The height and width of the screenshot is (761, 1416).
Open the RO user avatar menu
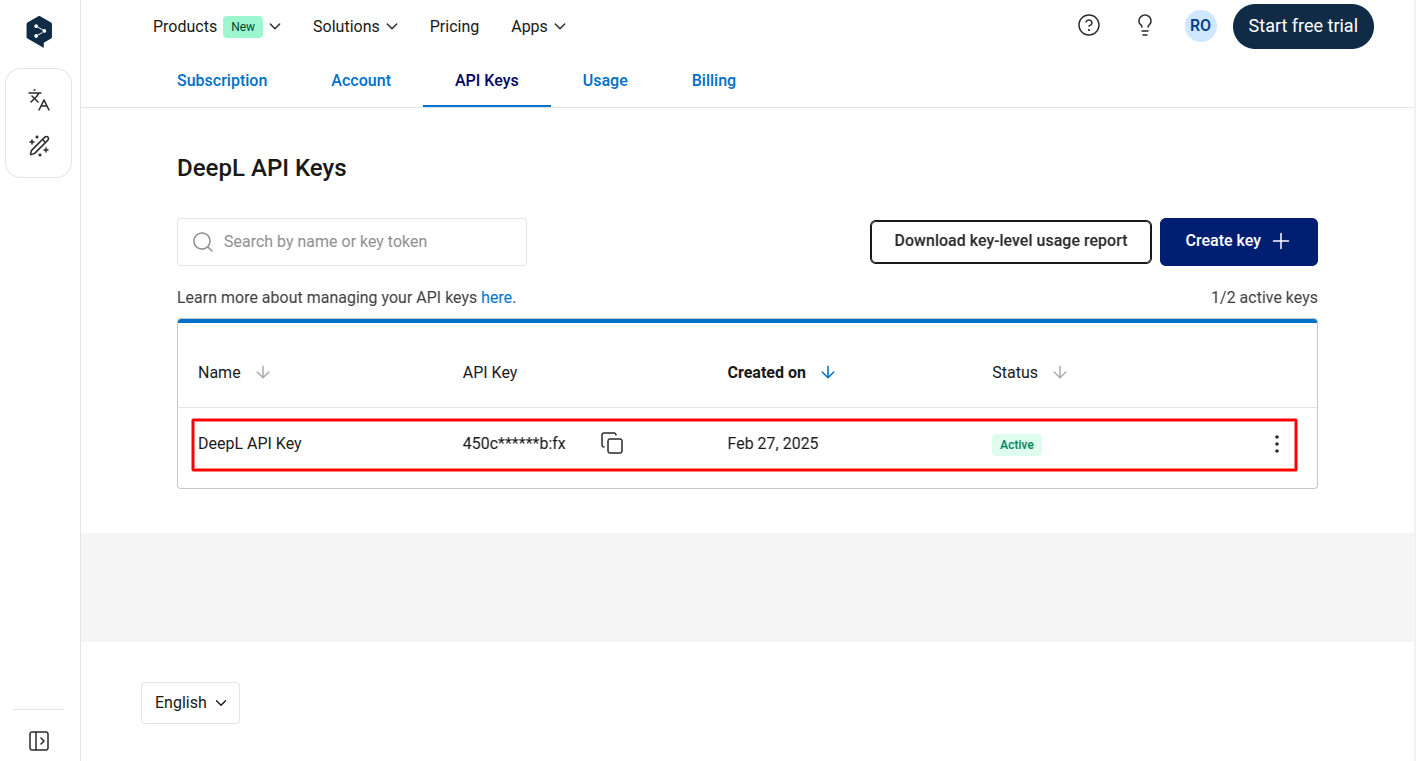coord(1201,26)
